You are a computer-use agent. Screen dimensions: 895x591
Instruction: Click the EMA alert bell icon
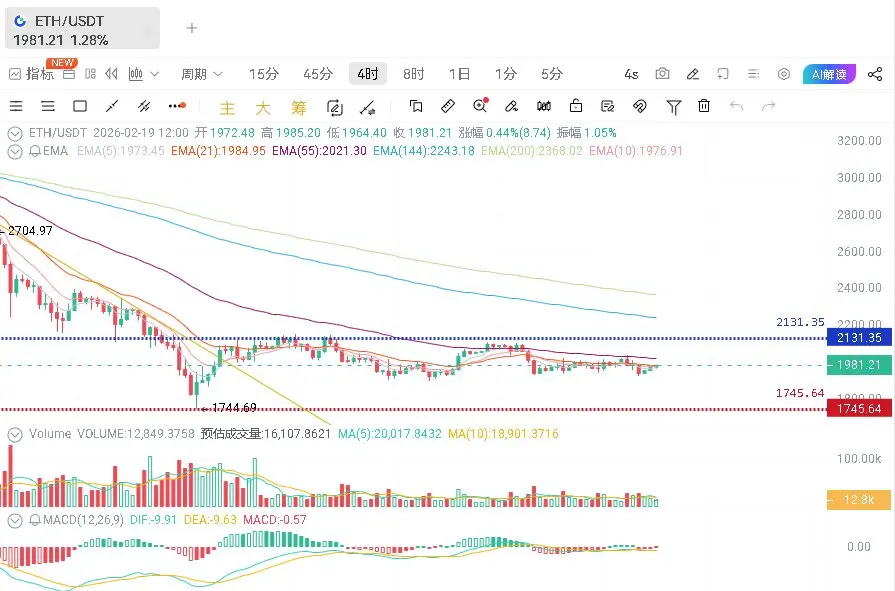pos(35,151)
